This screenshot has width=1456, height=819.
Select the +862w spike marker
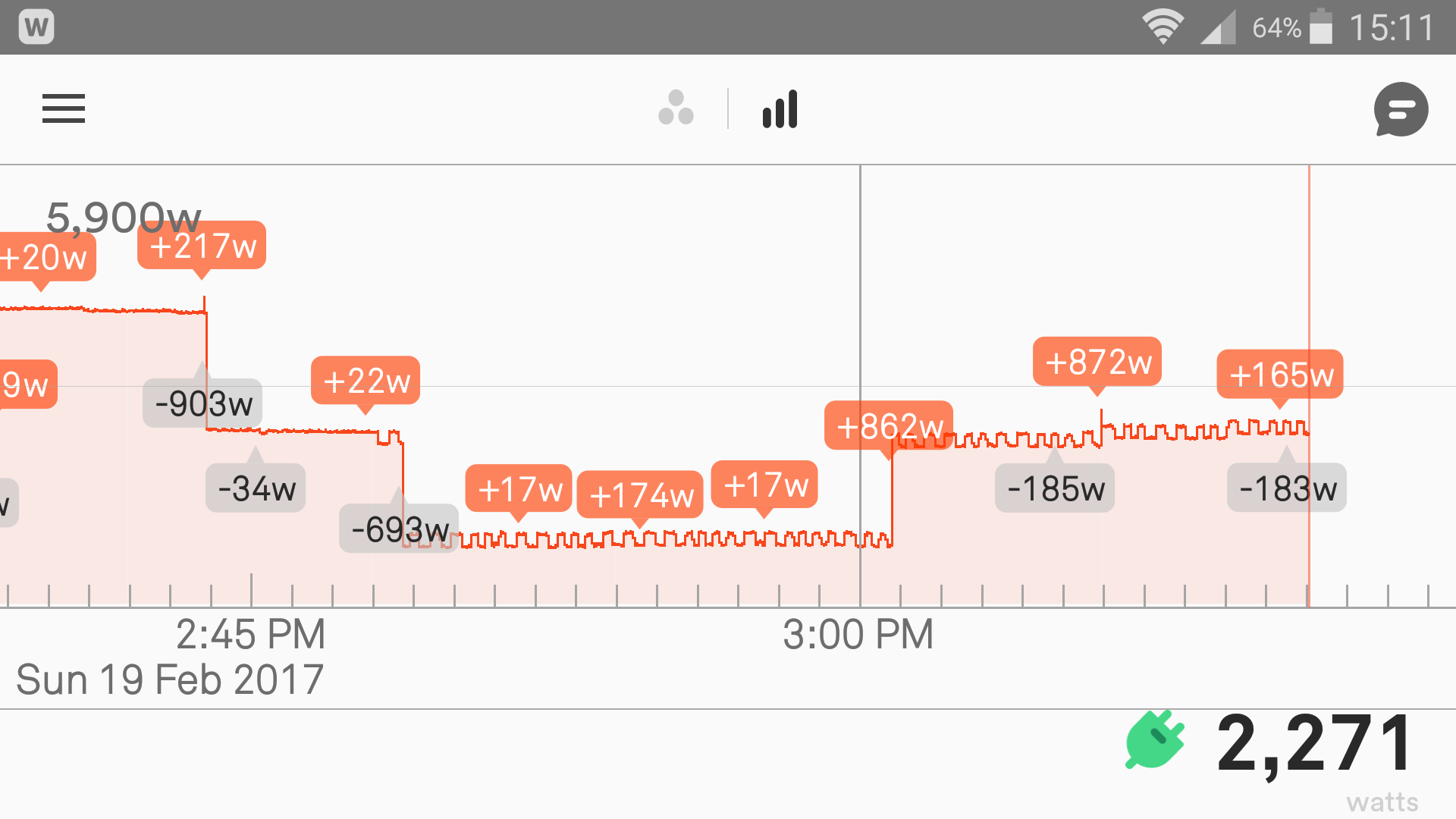click(x=889, y=426)
